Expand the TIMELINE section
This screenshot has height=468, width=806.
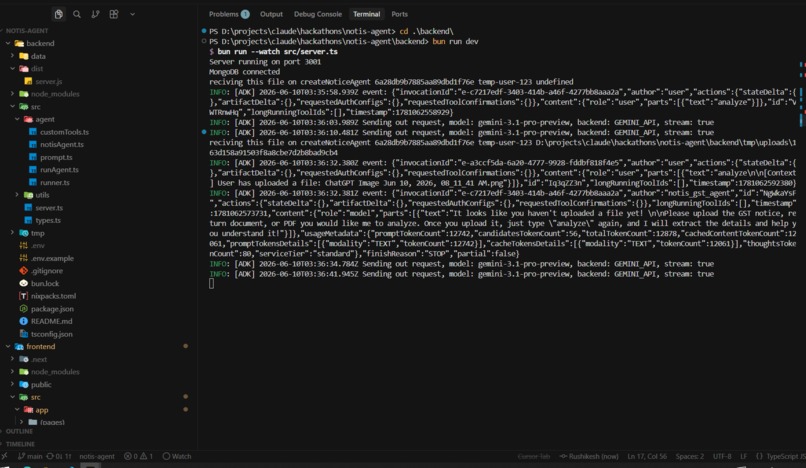pyautogui.click(x=20, y=444)
